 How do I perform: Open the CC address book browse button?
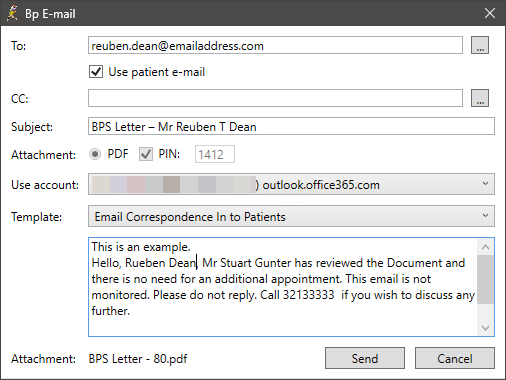coord(480,98)
